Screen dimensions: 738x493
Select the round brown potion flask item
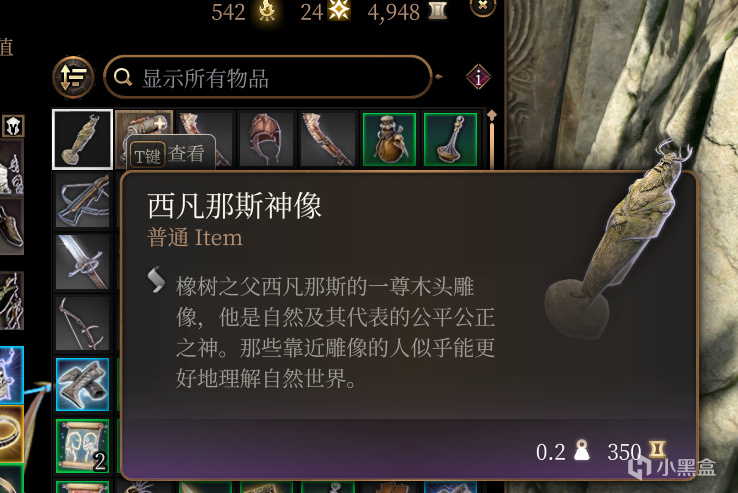(389, 139)
